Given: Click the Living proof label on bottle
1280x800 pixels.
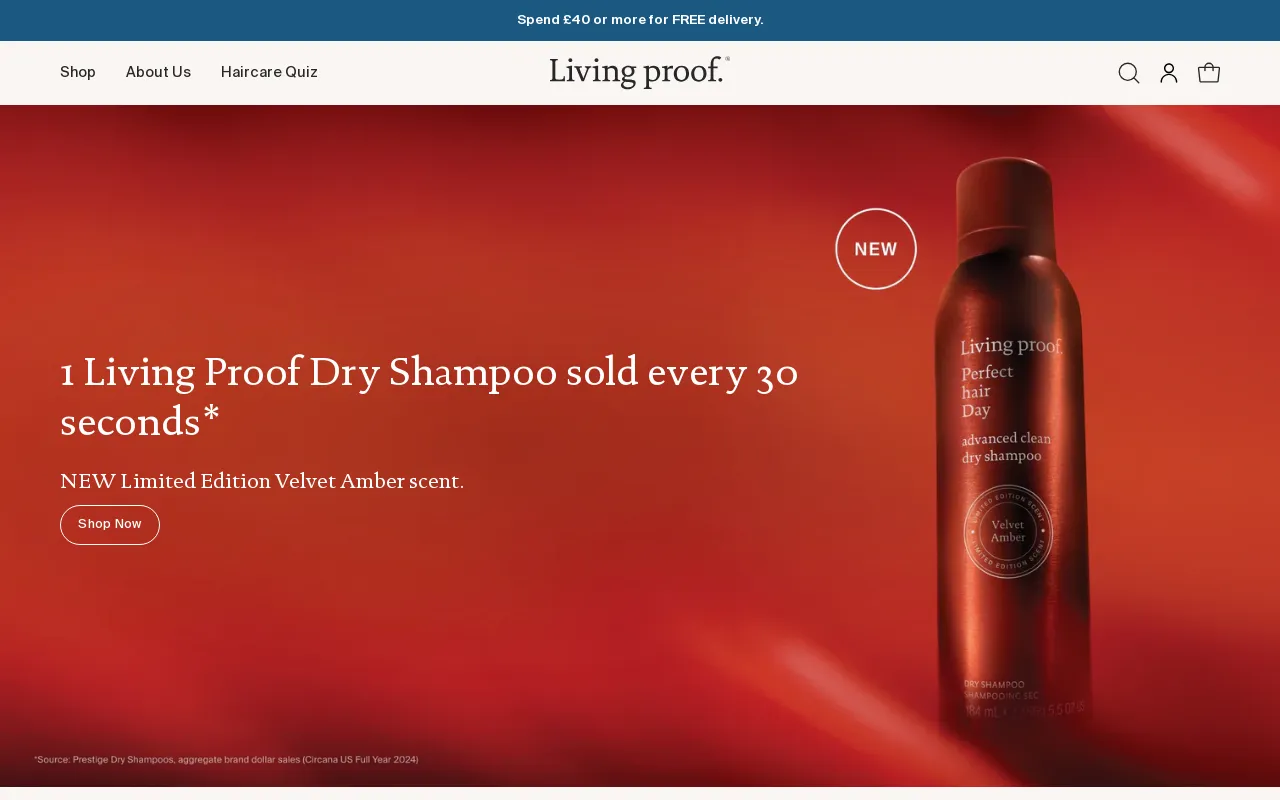Looking at the screenshot, I should pyautogui.click(x=1011, y=346).
